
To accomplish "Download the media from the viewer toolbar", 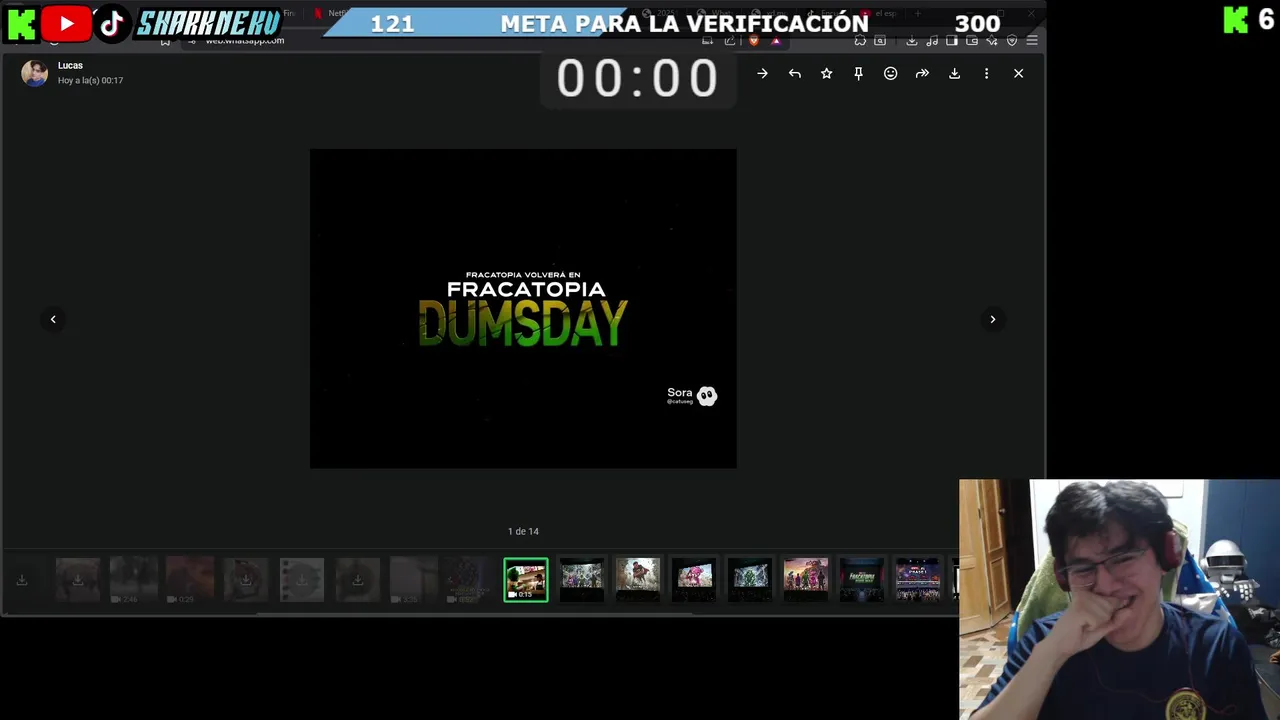I will [954, 73].
